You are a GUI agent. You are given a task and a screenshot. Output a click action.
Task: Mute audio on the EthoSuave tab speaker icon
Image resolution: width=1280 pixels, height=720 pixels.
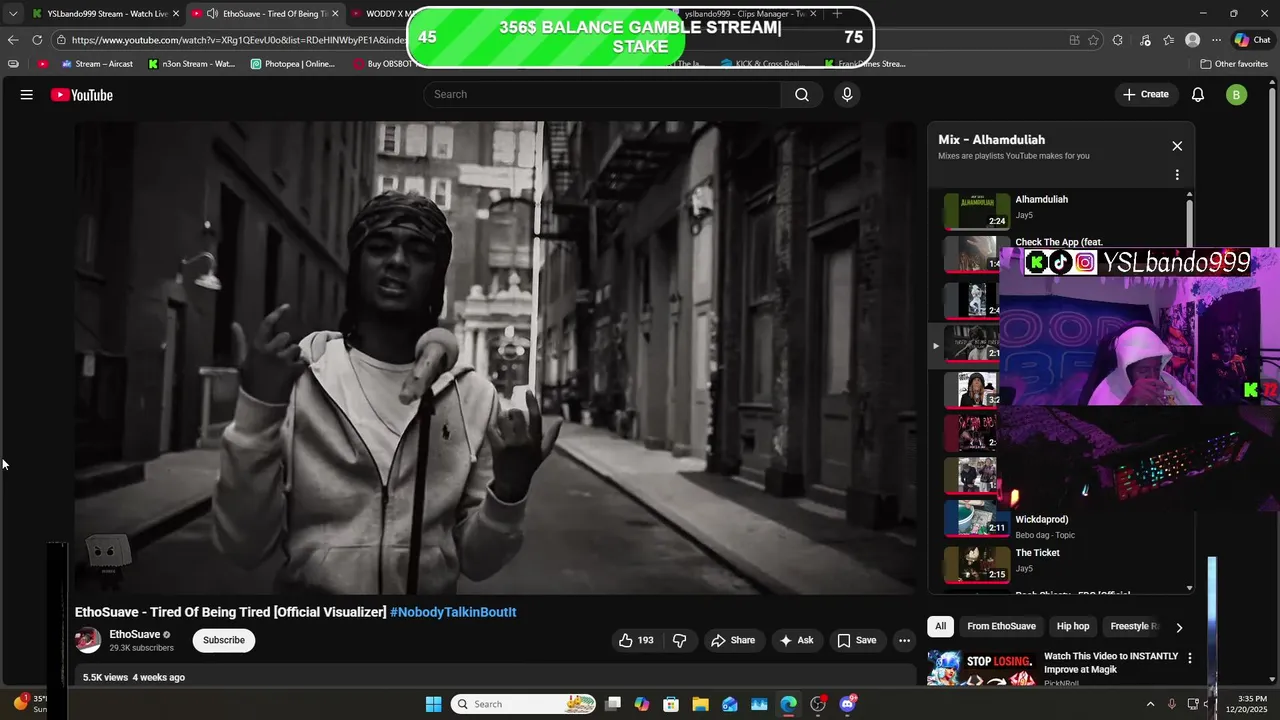pos(213,14)
